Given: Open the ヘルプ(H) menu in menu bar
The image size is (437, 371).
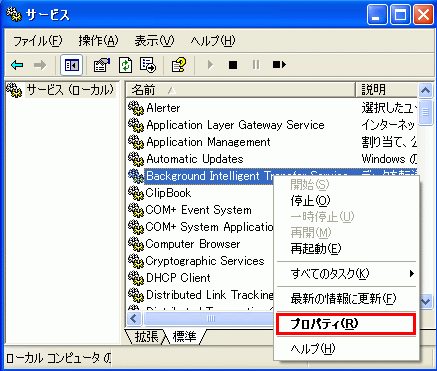Looking at the screenshot, I should pos(213,41).
